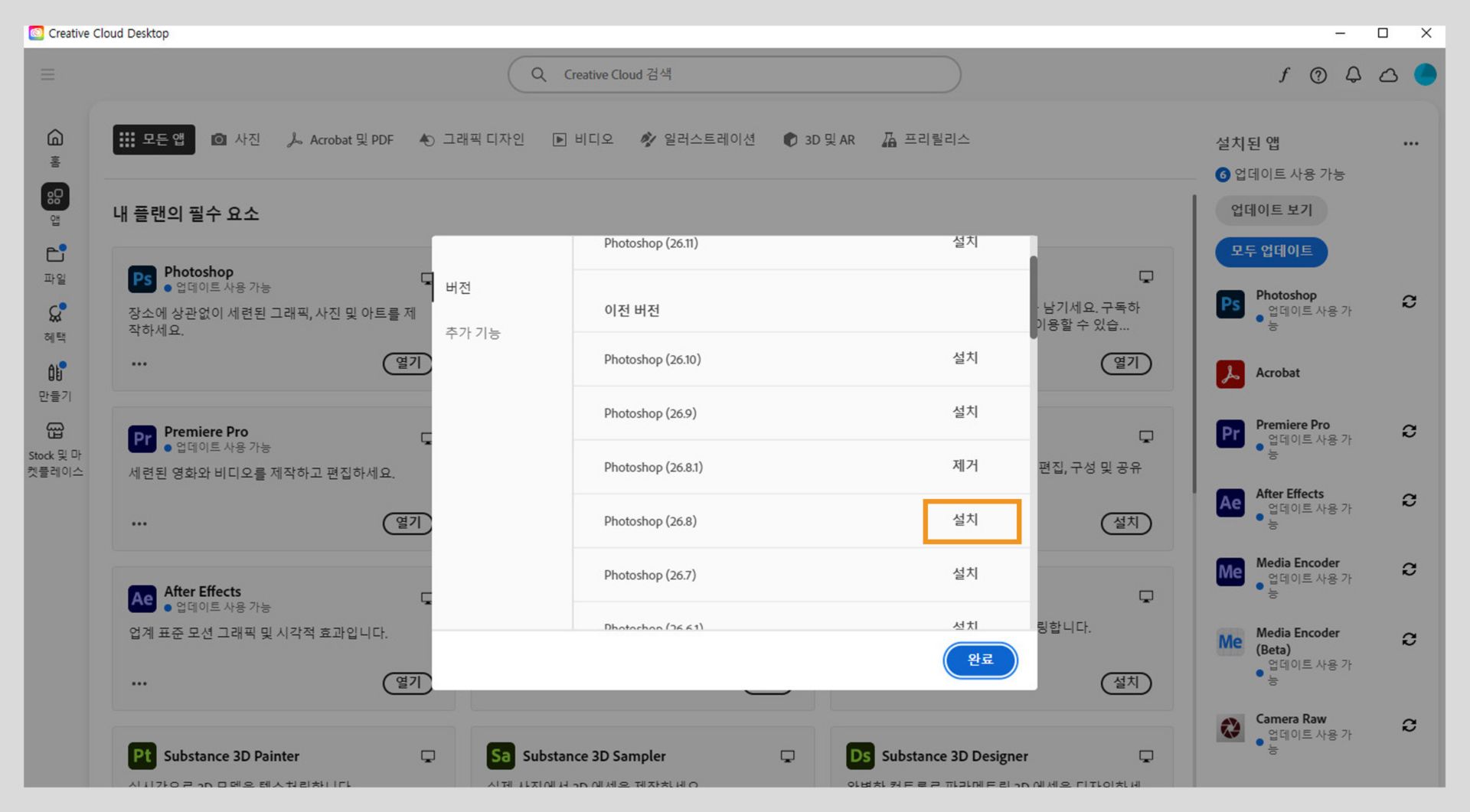Open the help question mark icon
Screen dimensions: 1470x812
pyautogui.click(x=1318, y=74)
